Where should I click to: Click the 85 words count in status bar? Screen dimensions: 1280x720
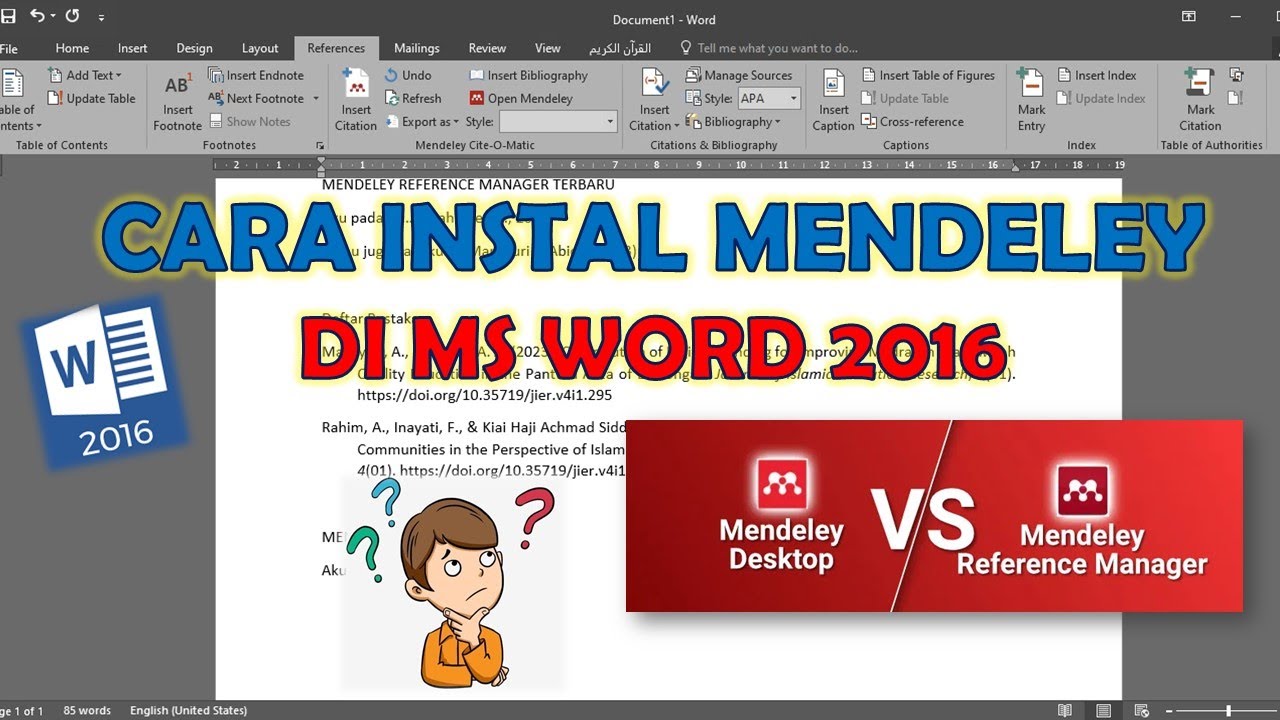click(x=87, y=711)
